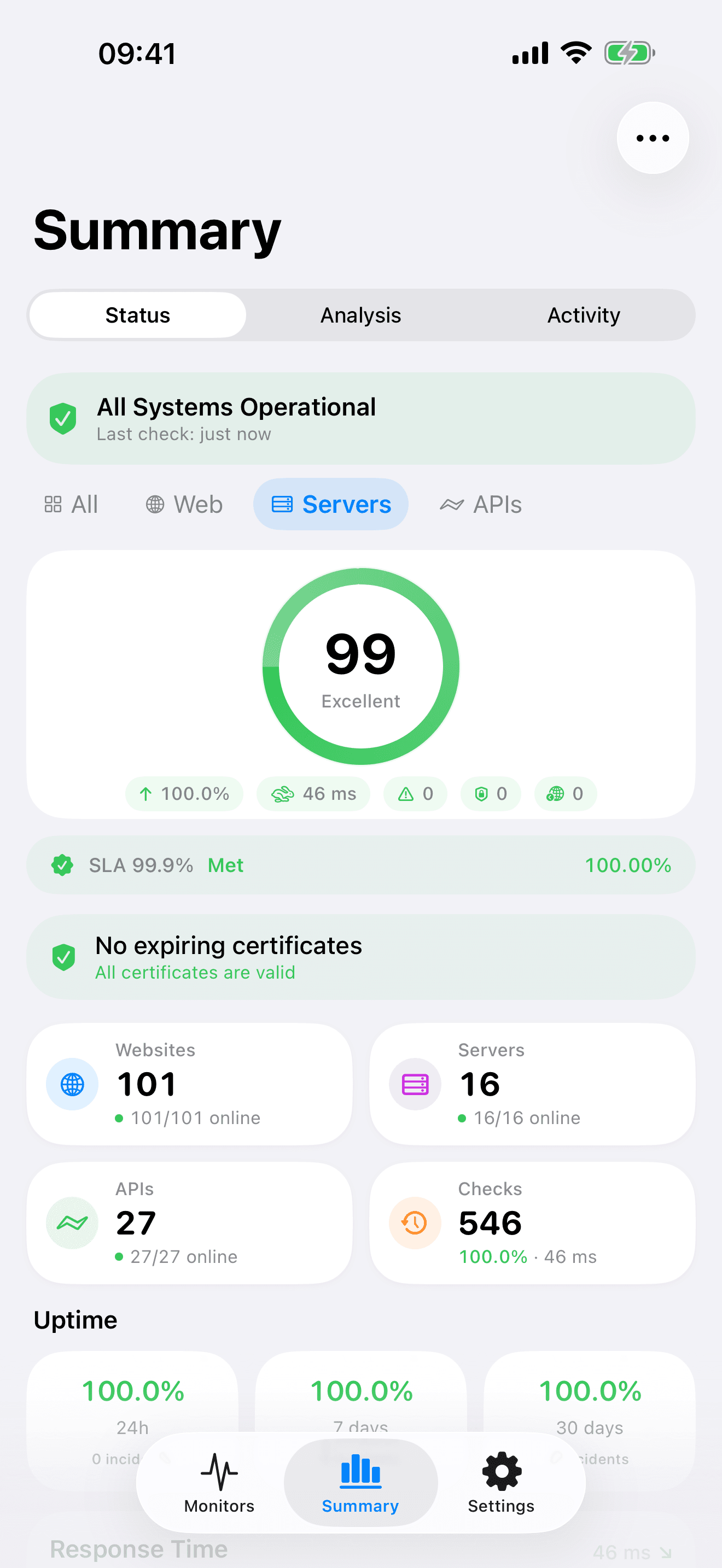Tap the 100.0% uptime arrow badge
Viewport: 722px width, 1568px height.
(184, 794)
